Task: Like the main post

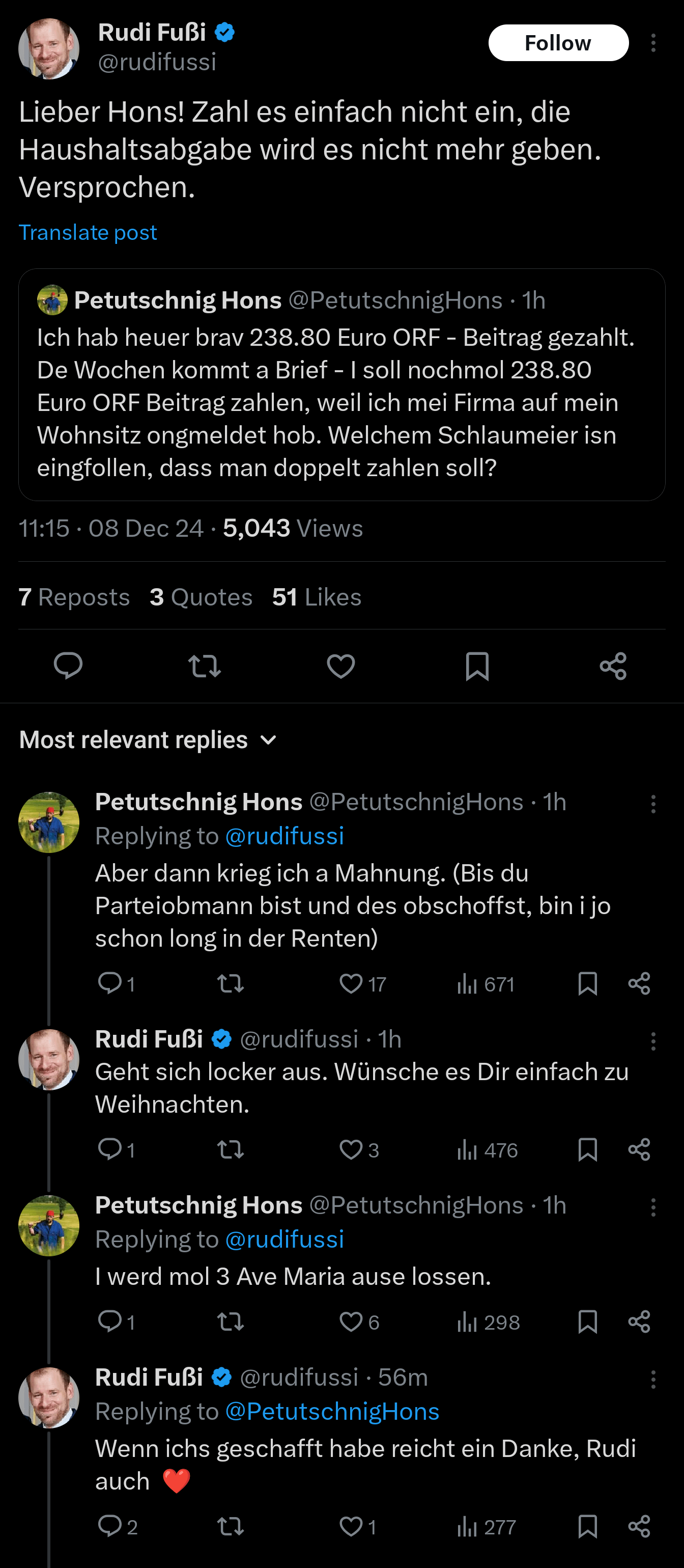Action: pos(341,666)
